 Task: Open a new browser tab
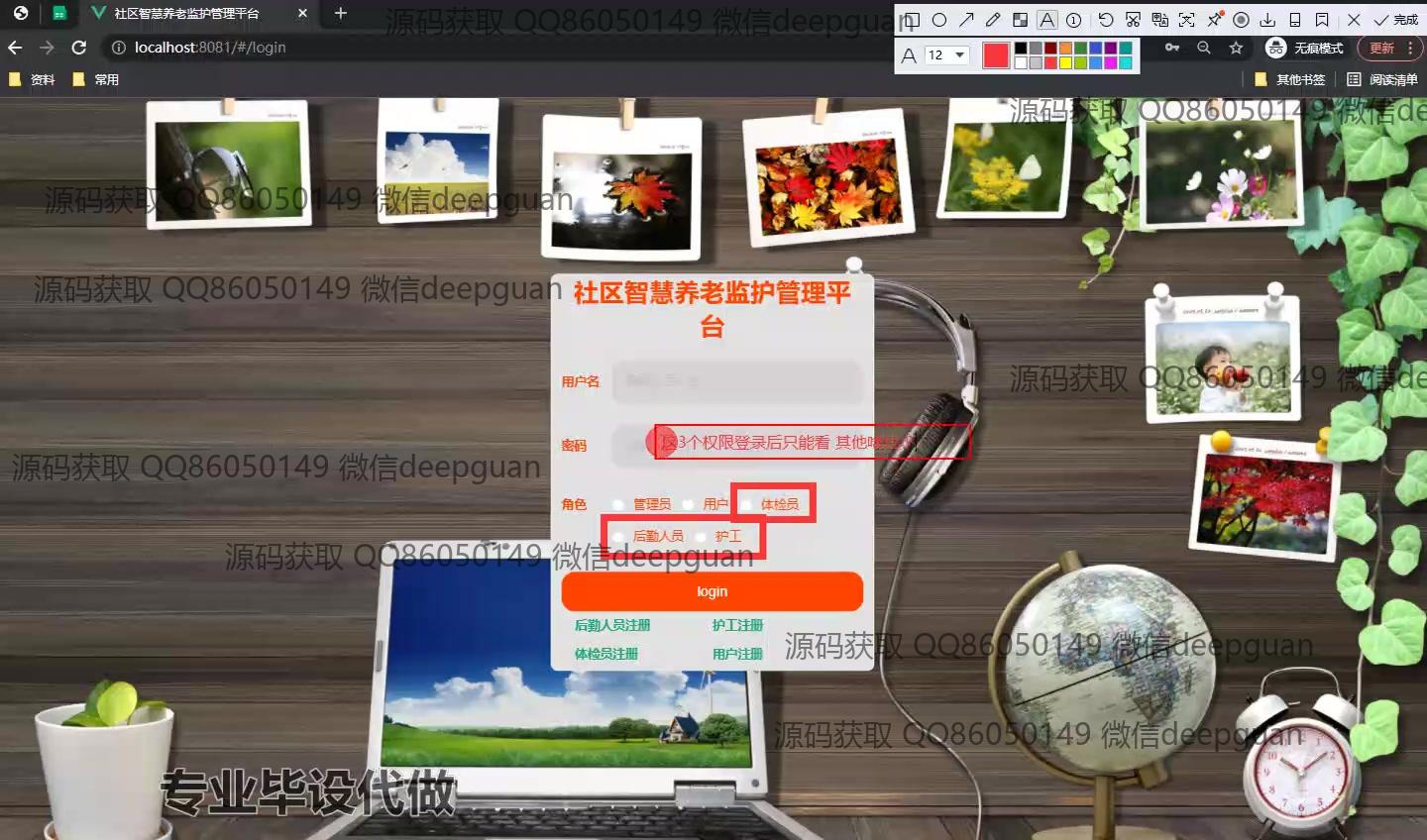click(x=341, y=14)
